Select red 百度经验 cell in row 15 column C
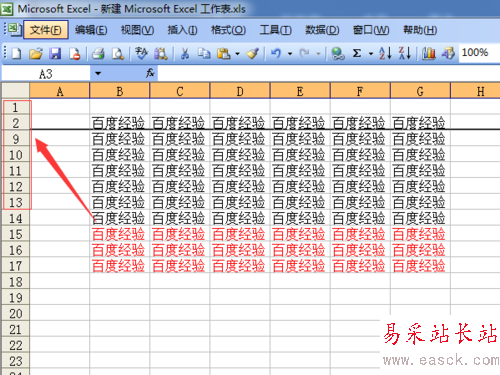 click(180, 234)
